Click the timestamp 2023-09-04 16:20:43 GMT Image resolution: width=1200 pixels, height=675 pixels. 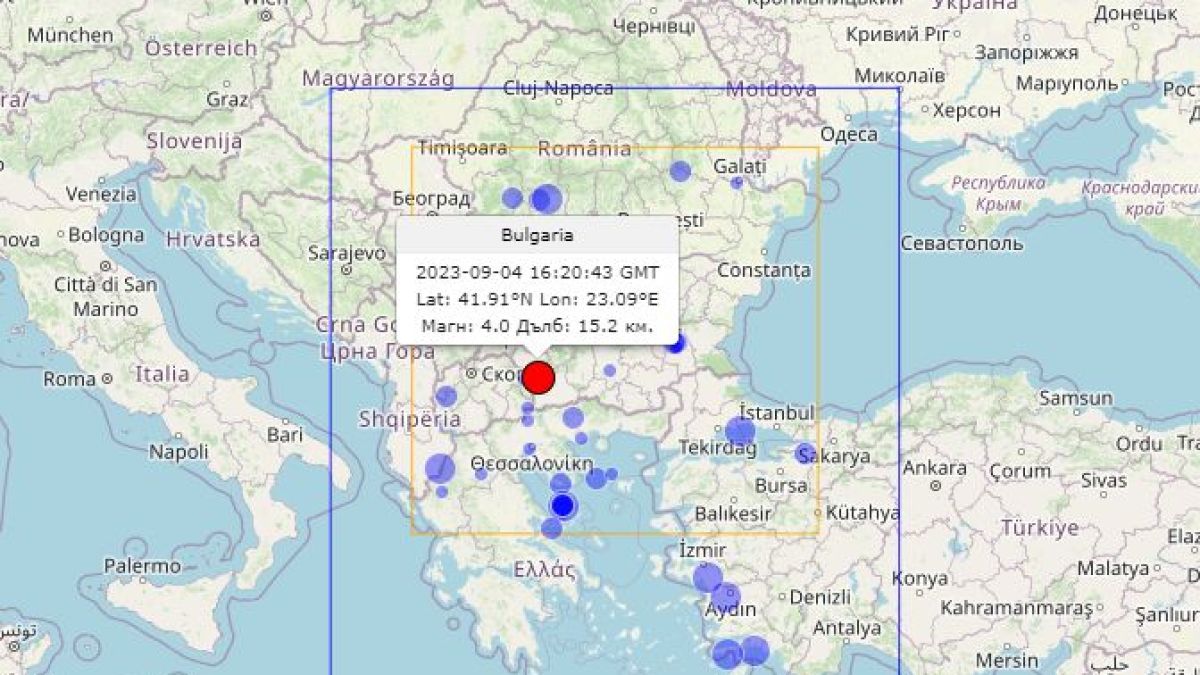[538, 272]
